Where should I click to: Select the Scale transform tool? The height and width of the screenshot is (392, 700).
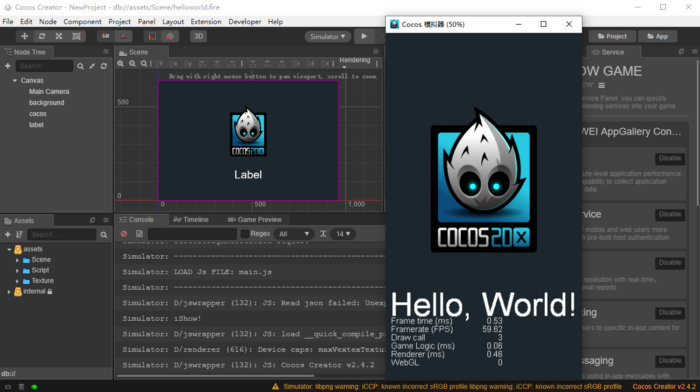[x=59, y=36]
